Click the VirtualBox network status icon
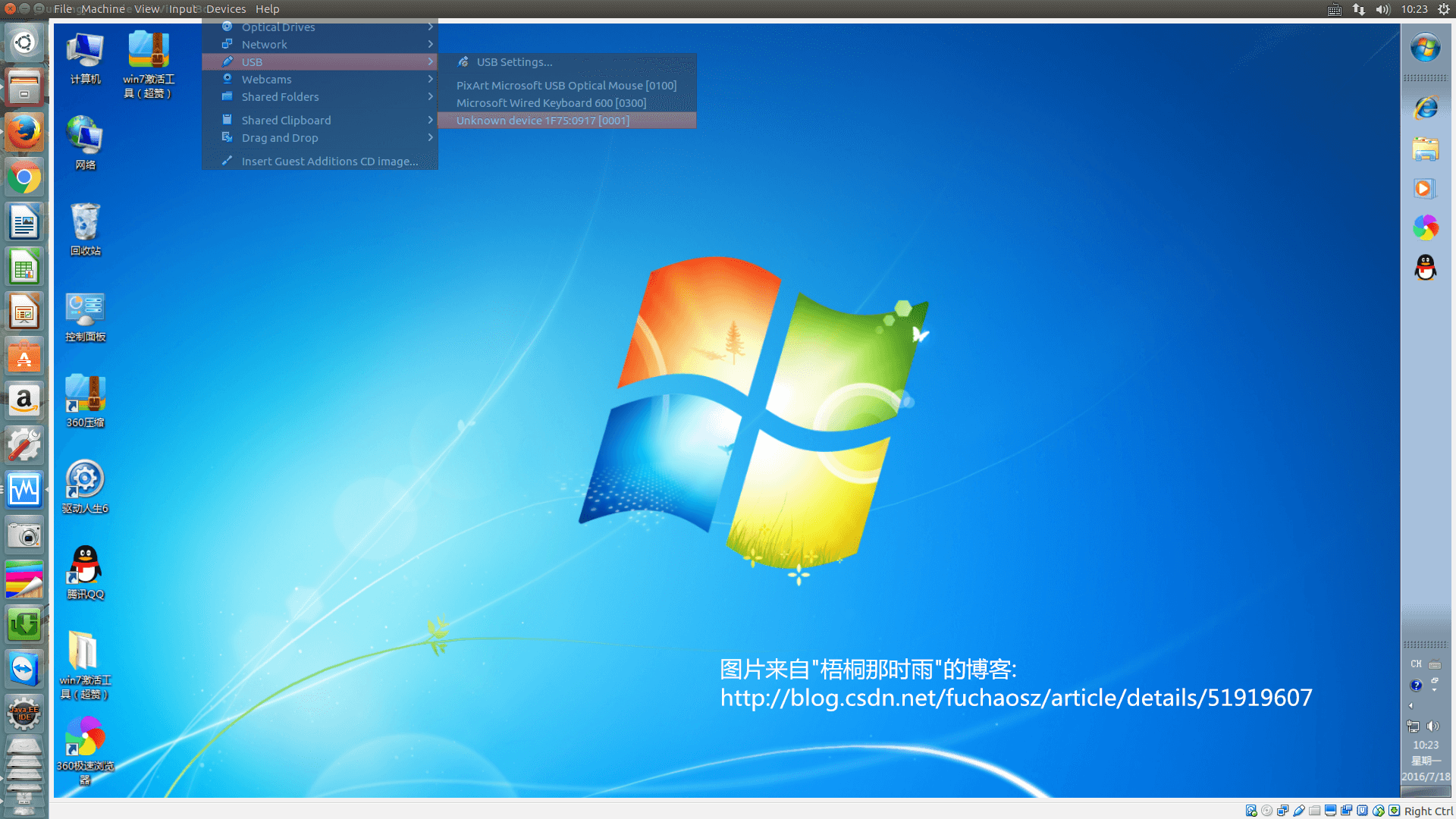Screen dimensions: 1456x819 tap(1282, 811)
